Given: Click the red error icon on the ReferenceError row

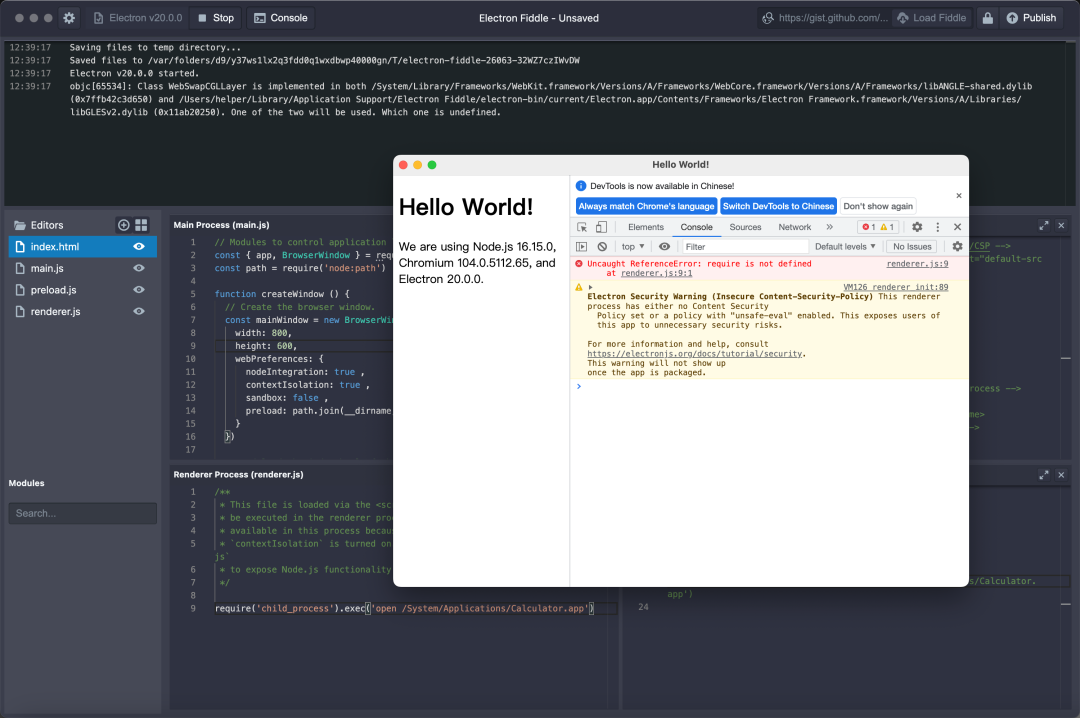Looking at the screenshot, I should tap(579, 264).
